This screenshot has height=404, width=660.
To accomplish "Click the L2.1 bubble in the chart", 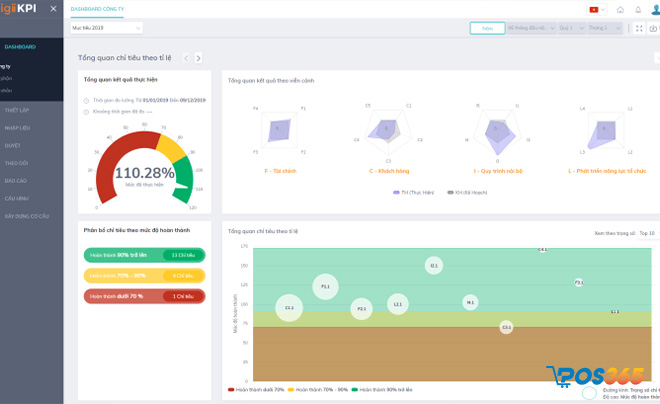I will tap(398, 304).
